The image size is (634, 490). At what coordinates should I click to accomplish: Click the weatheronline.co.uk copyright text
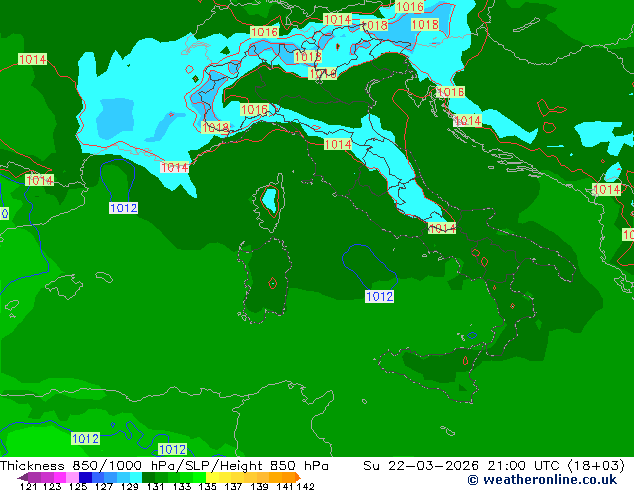542,480
